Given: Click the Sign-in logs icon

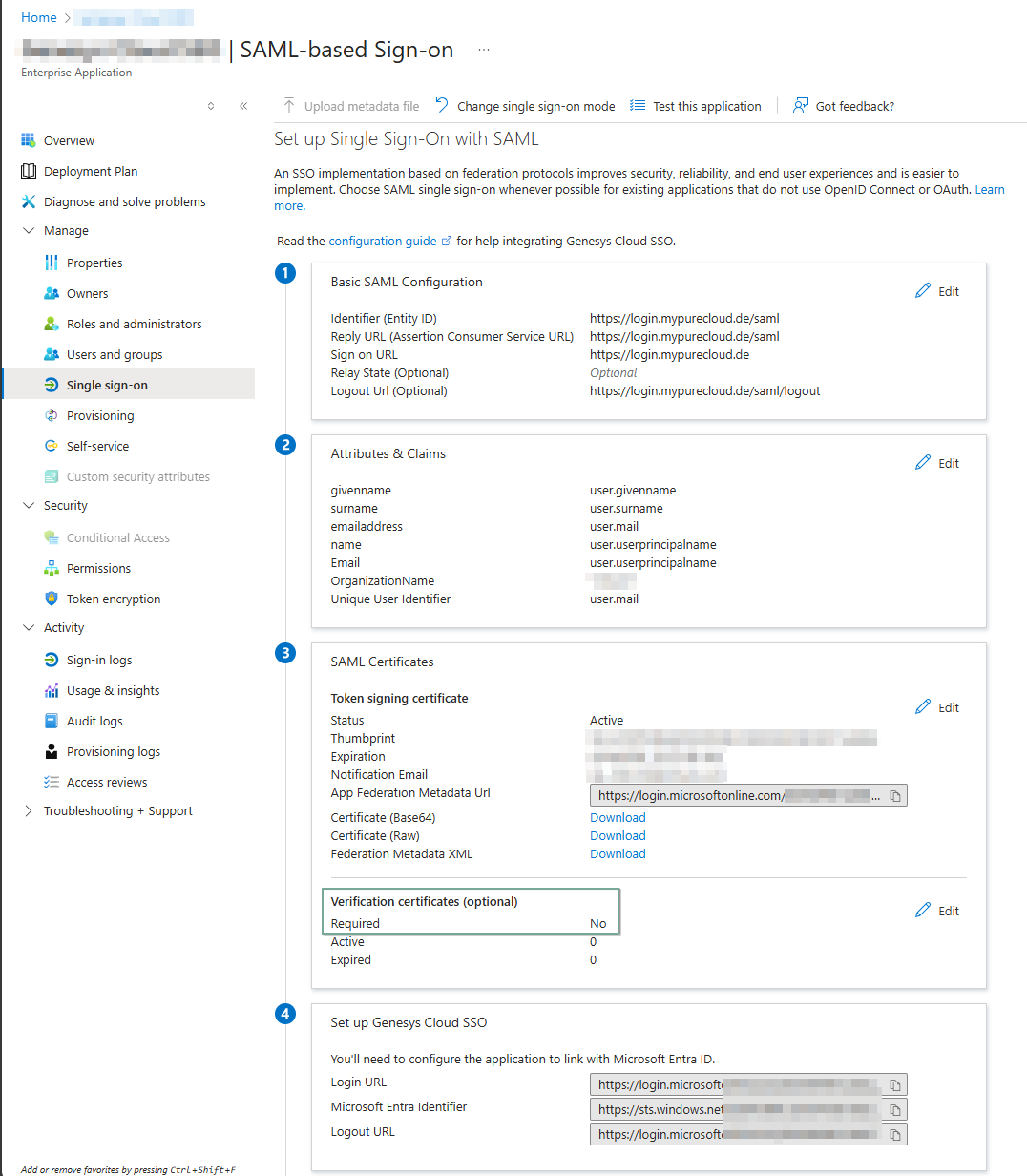Looking at the screenshot, I should coord(52,660).
